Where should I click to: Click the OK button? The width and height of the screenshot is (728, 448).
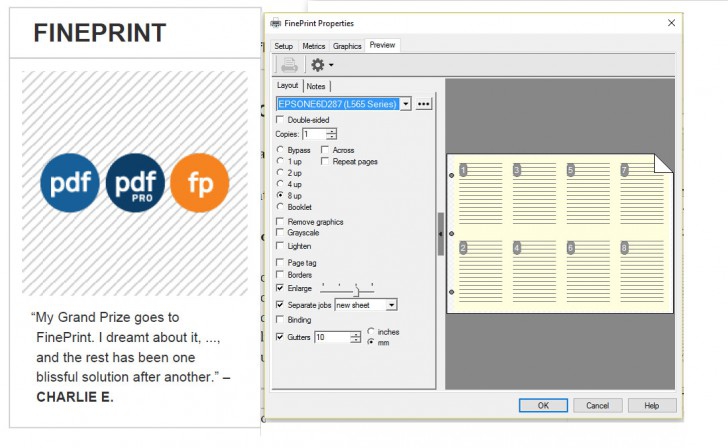point(543,405)
